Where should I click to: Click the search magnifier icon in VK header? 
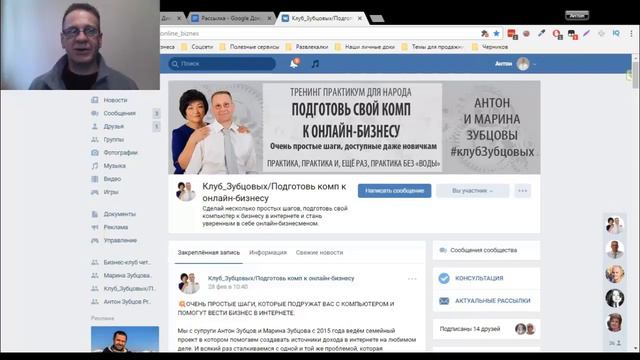click(x=175, y=64)
